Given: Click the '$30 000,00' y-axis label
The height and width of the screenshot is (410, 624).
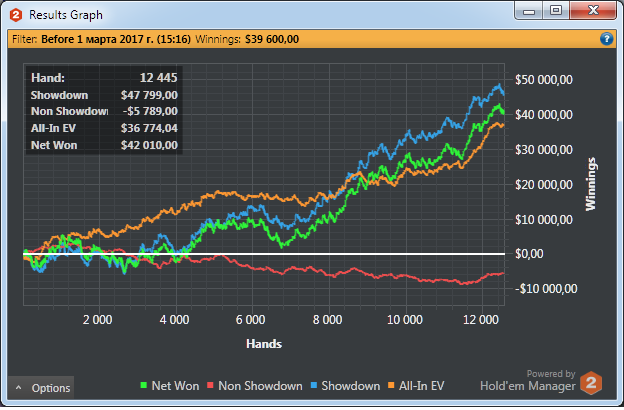Looking at the screenshot, I should pyautogui.click(x=544, y=150).
